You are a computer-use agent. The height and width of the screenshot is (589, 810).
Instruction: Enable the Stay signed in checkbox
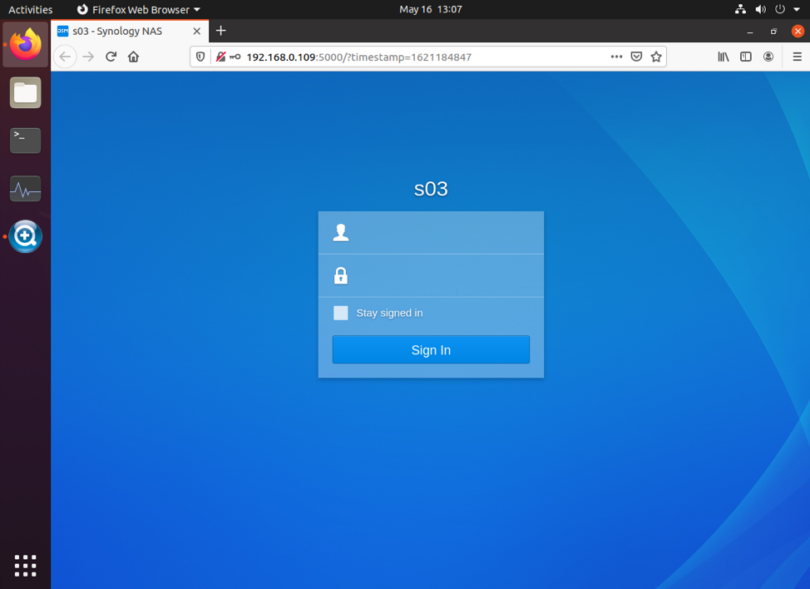tap(340, 313)
